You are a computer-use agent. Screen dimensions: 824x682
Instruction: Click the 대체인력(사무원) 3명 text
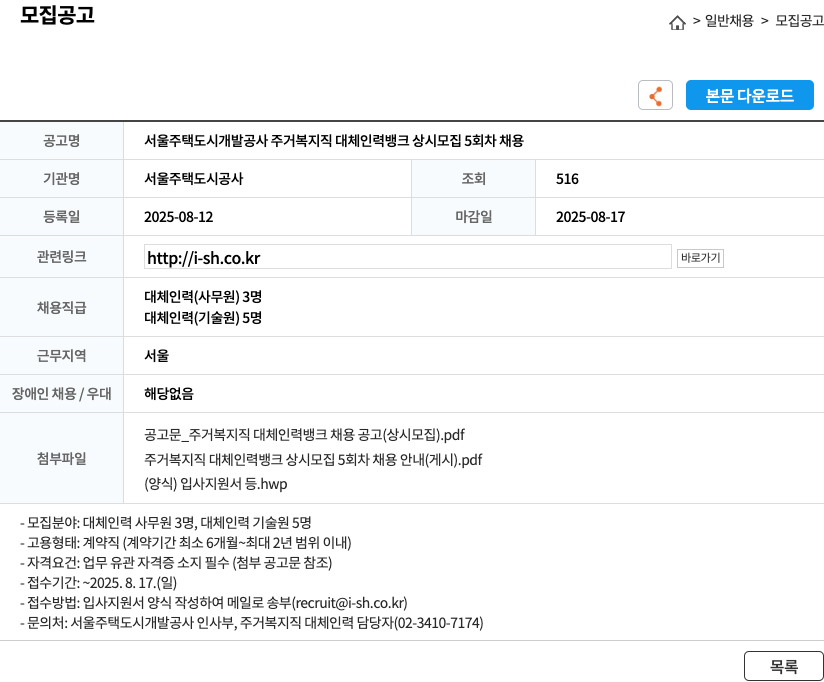tap(203, 297)
